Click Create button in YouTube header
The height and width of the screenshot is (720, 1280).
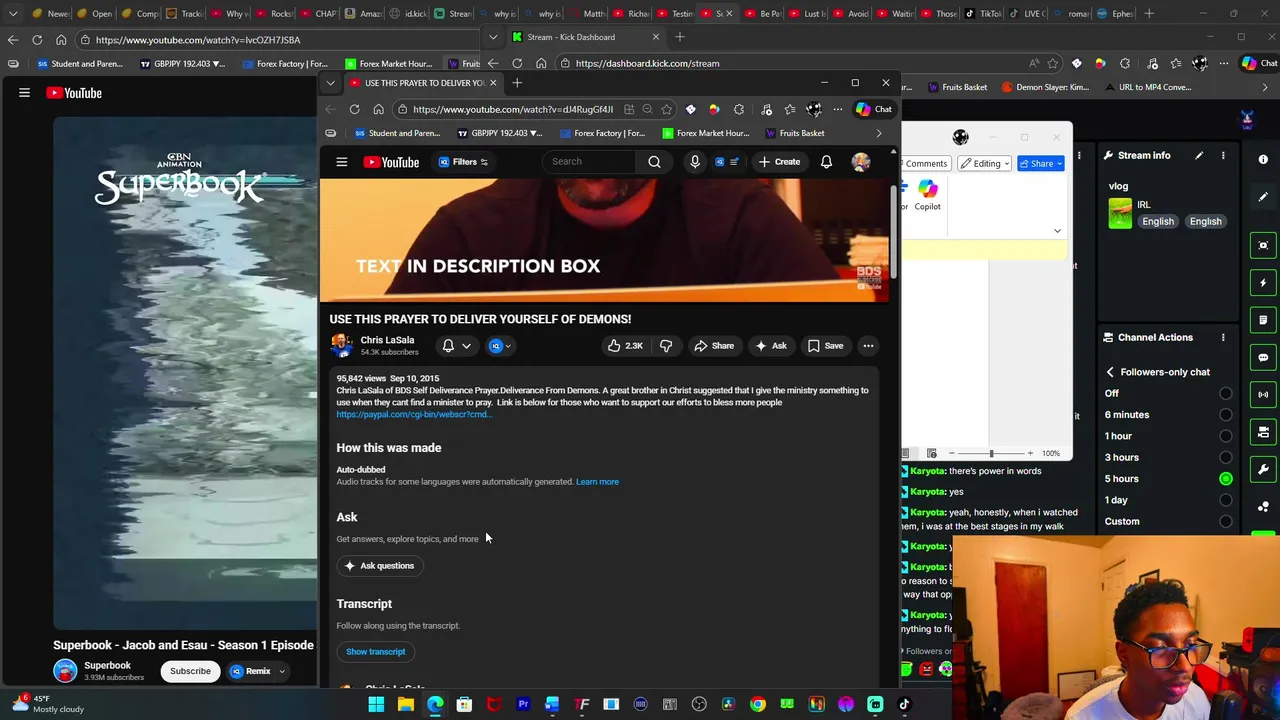pyautogui.click(x=778, y=162)
